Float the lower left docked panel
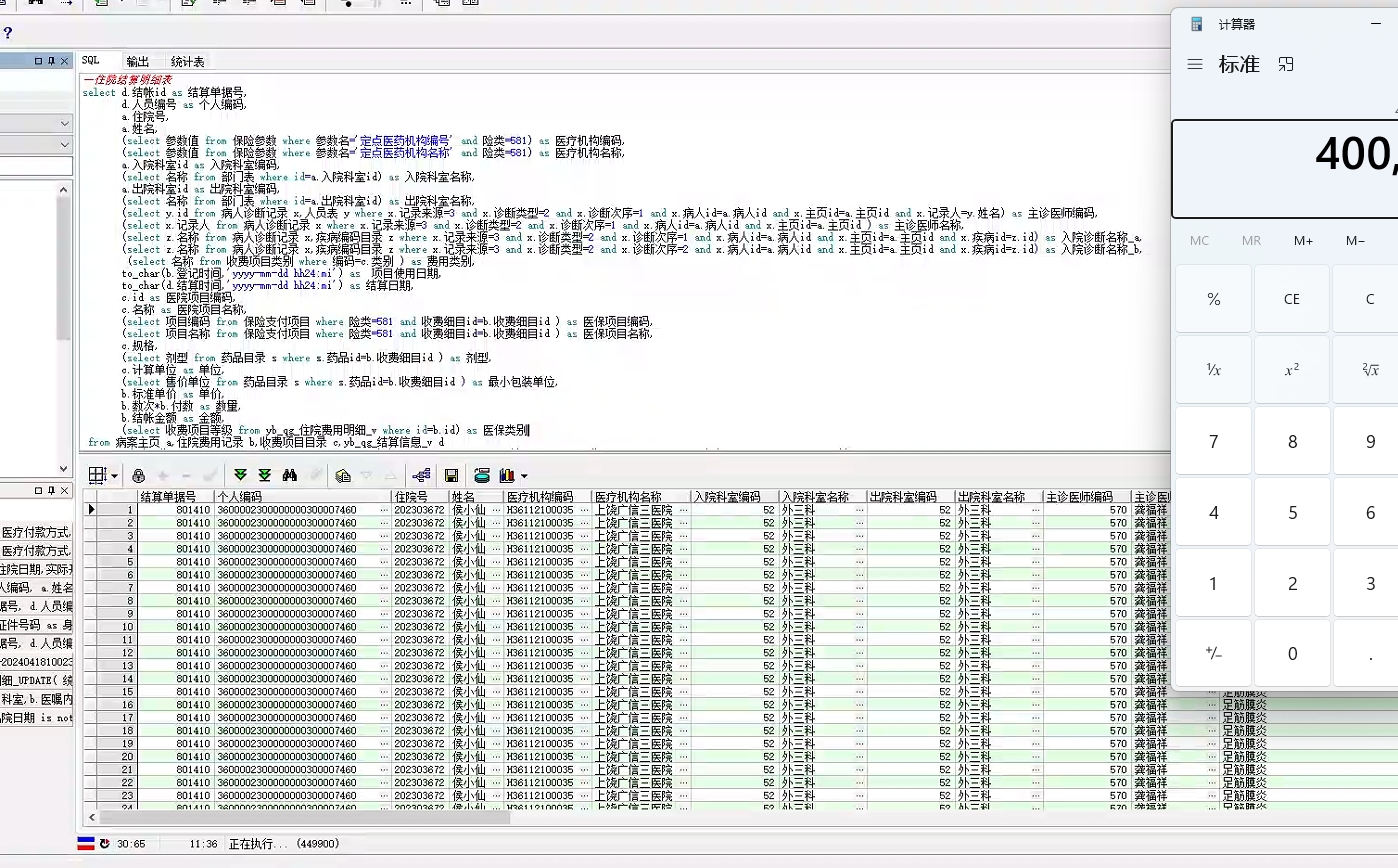 [39, 491]
